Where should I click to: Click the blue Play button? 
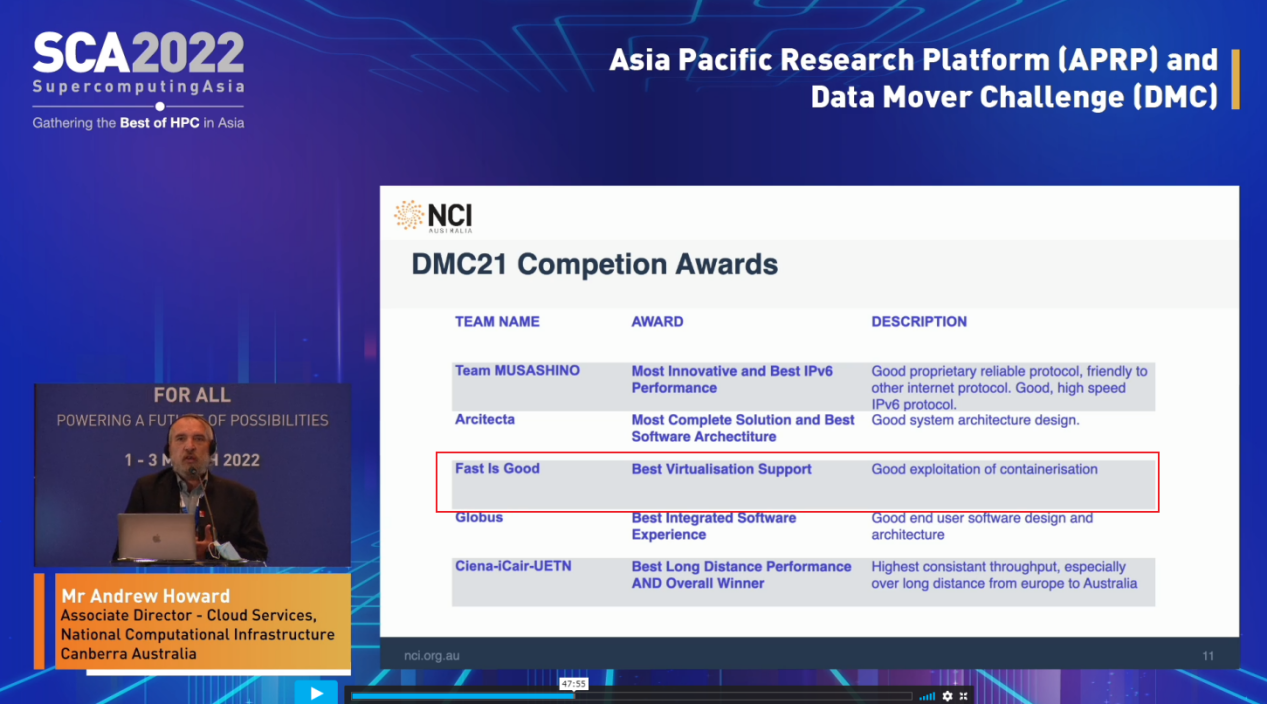click(316, 692)
